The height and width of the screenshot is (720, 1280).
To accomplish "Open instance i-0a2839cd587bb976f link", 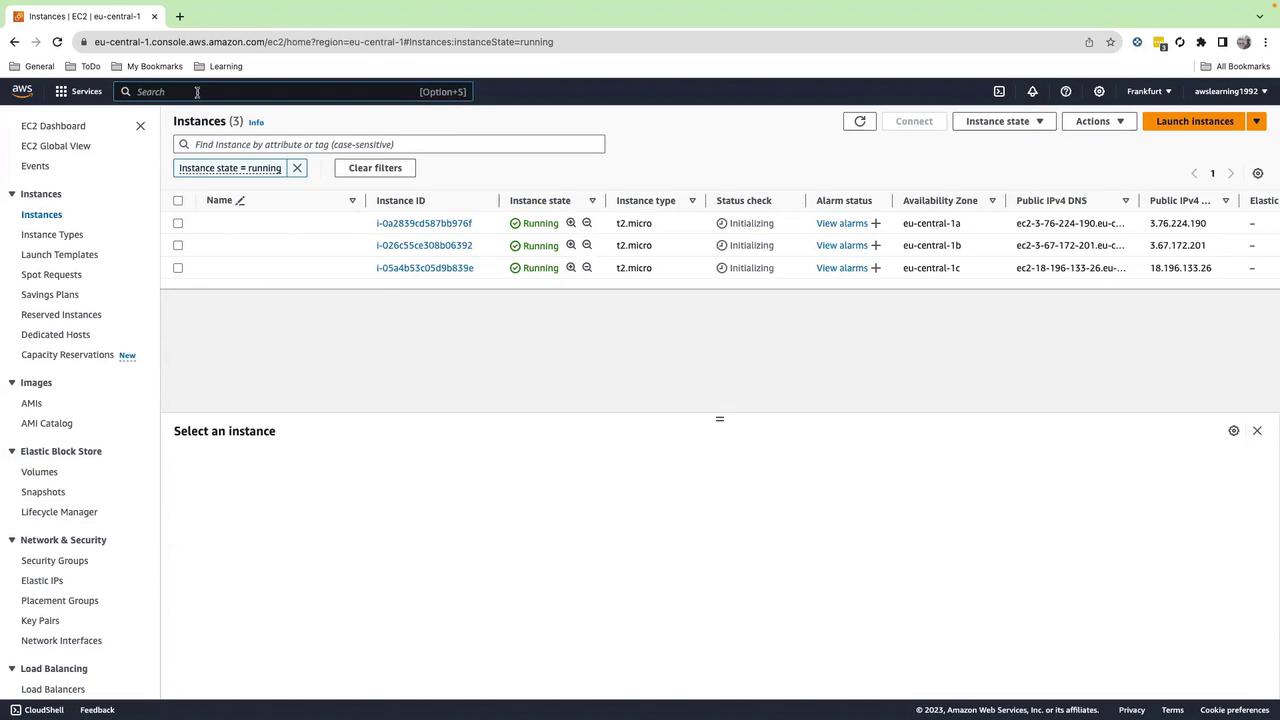I will tap(424, 223).
